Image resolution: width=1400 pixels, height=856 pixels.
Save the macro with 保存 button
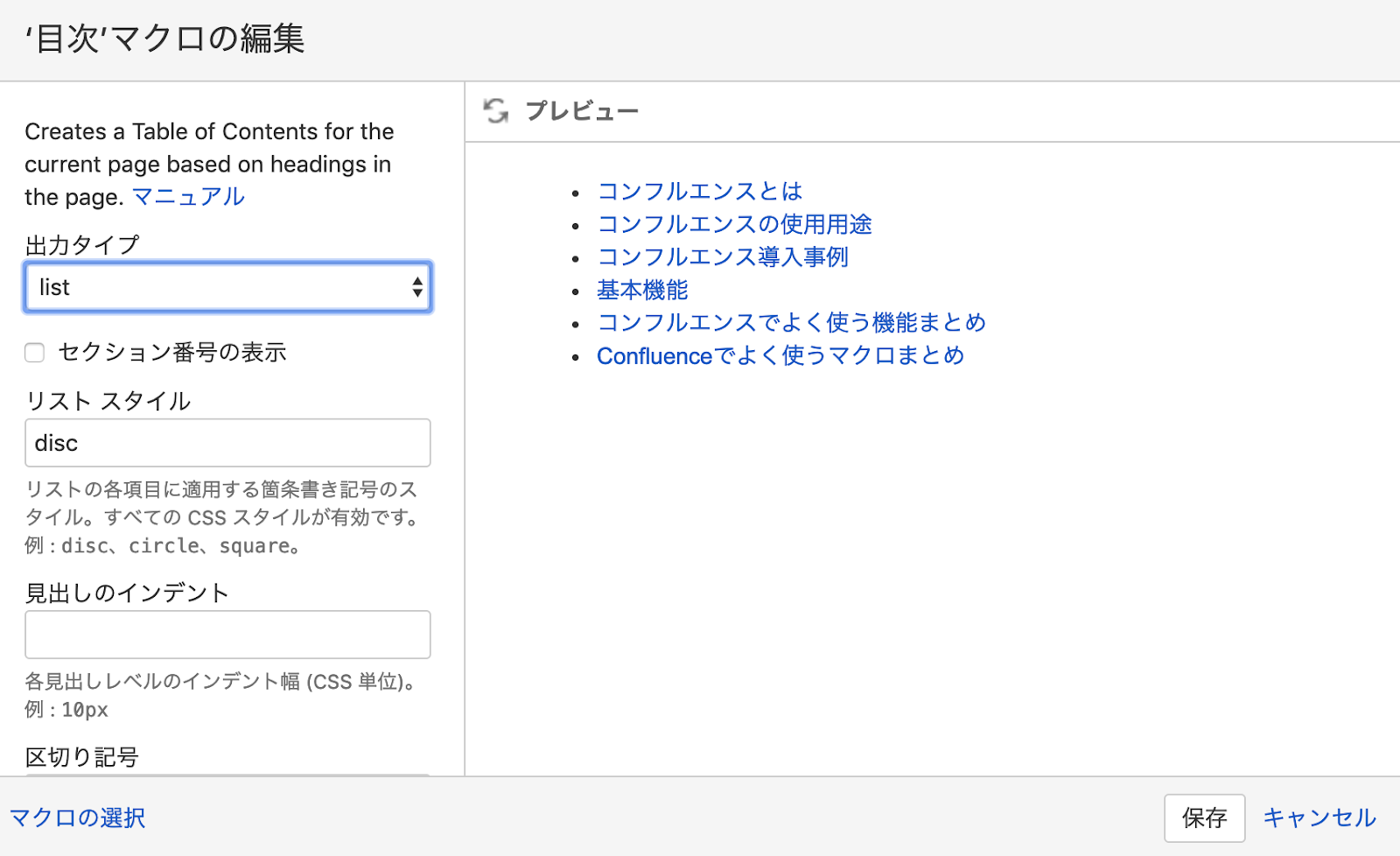pos(1204,818)
